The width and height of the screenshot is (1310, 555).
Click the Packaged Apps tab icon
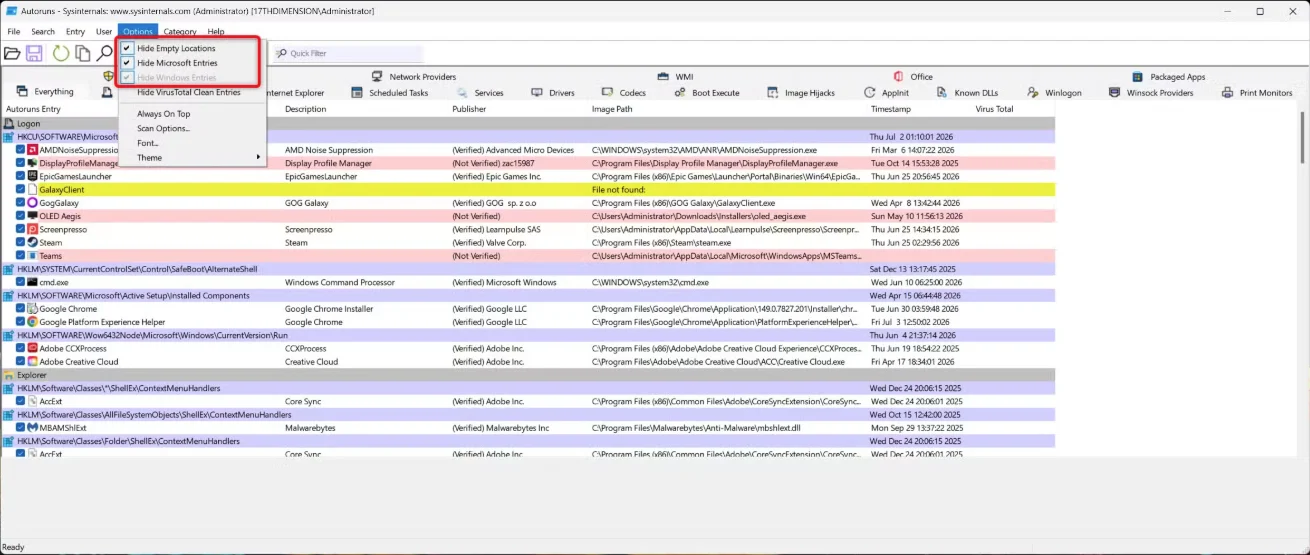coord(1139,76)
